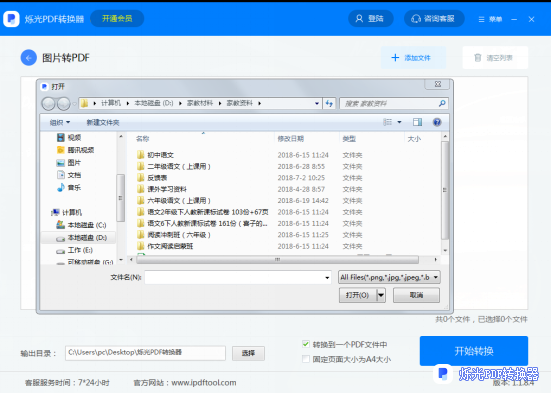Screen dimensions: 551x393
Task: Click the 开始转换 button
Action: [474, 351]
